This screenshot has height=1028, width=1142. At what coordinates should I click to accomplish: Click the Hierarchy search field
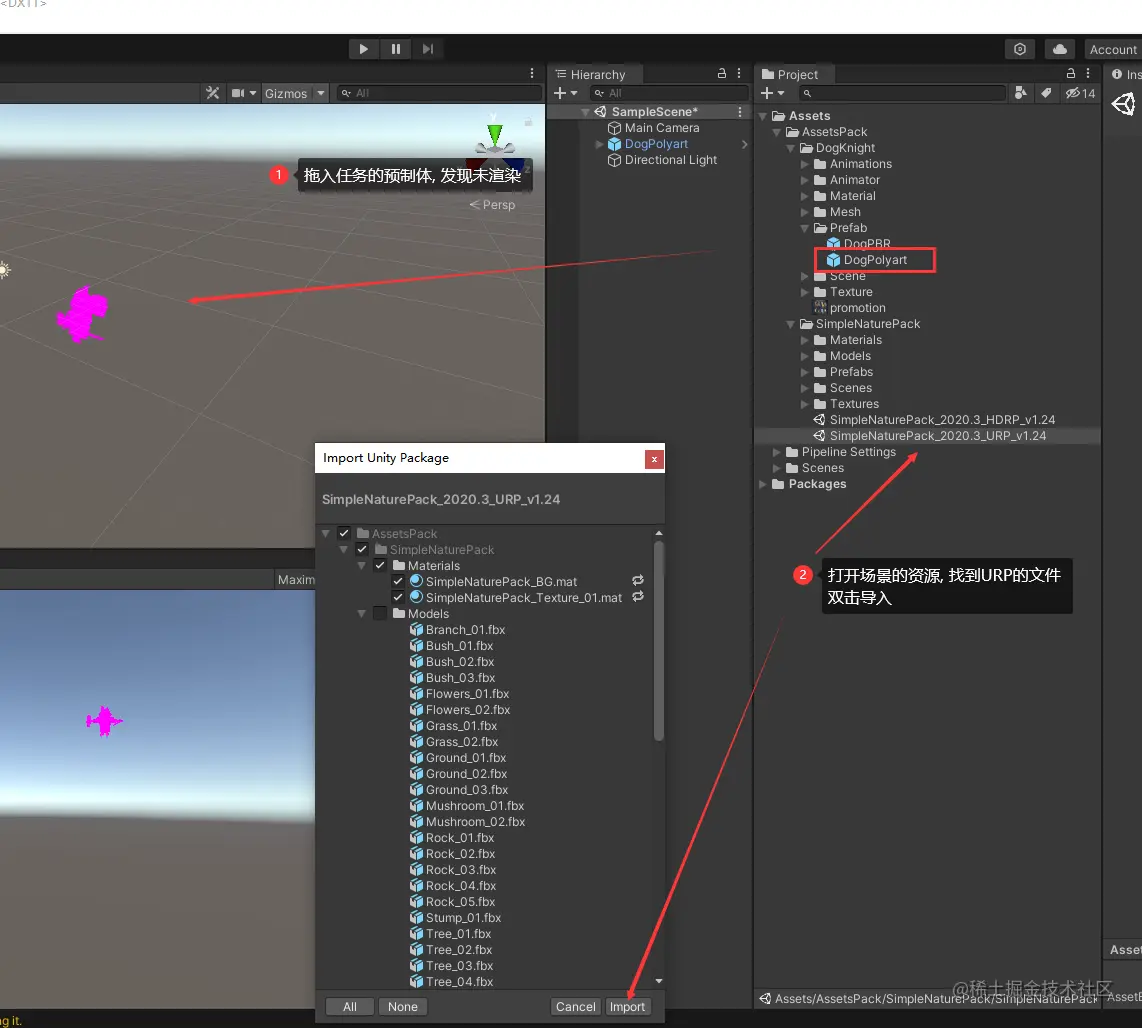pyautogui.click(x=669, y=93)
